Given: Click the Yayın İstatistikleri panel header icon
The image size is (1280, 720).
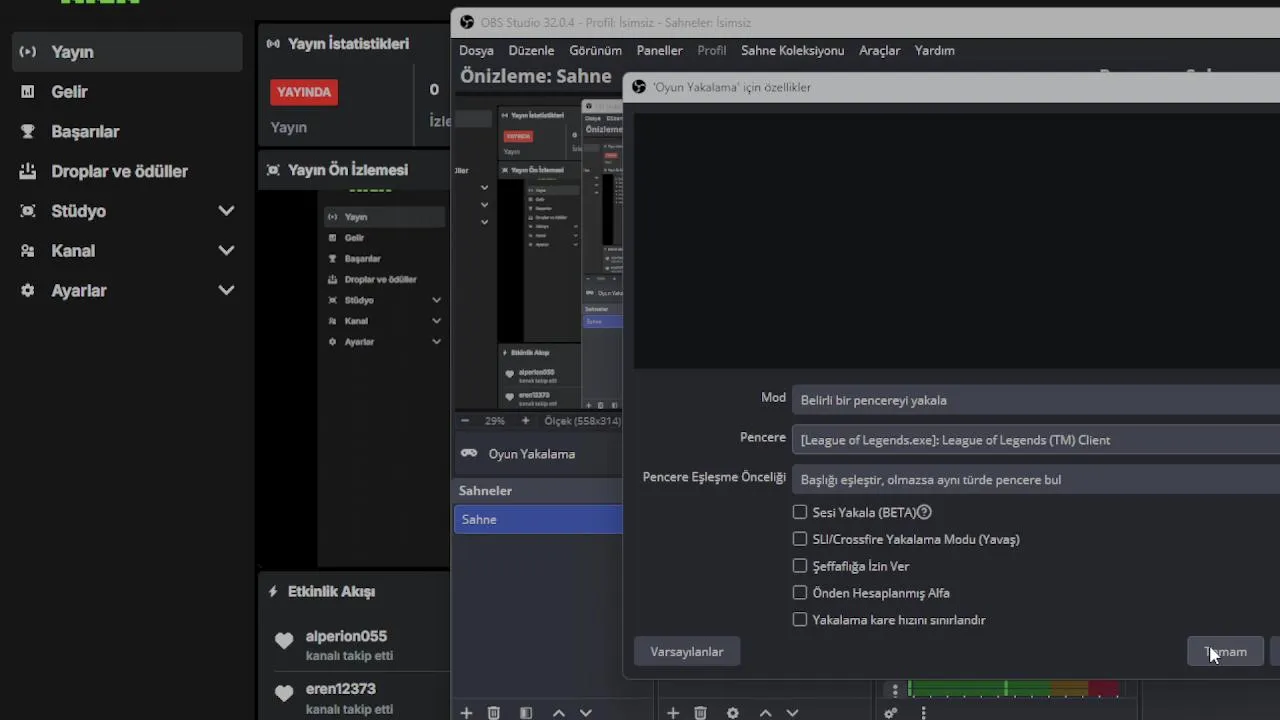Looking at the screenshot, I should [273, 44].
